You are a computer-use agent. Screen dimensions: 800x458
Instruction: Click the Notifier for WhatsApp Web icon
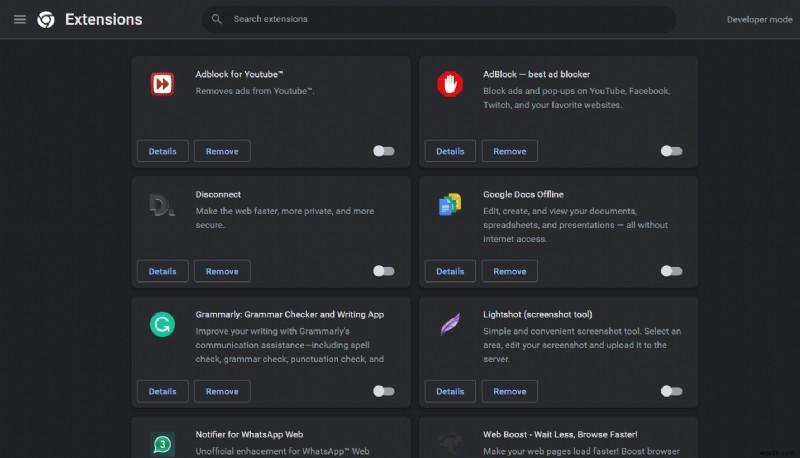(162, 444)
